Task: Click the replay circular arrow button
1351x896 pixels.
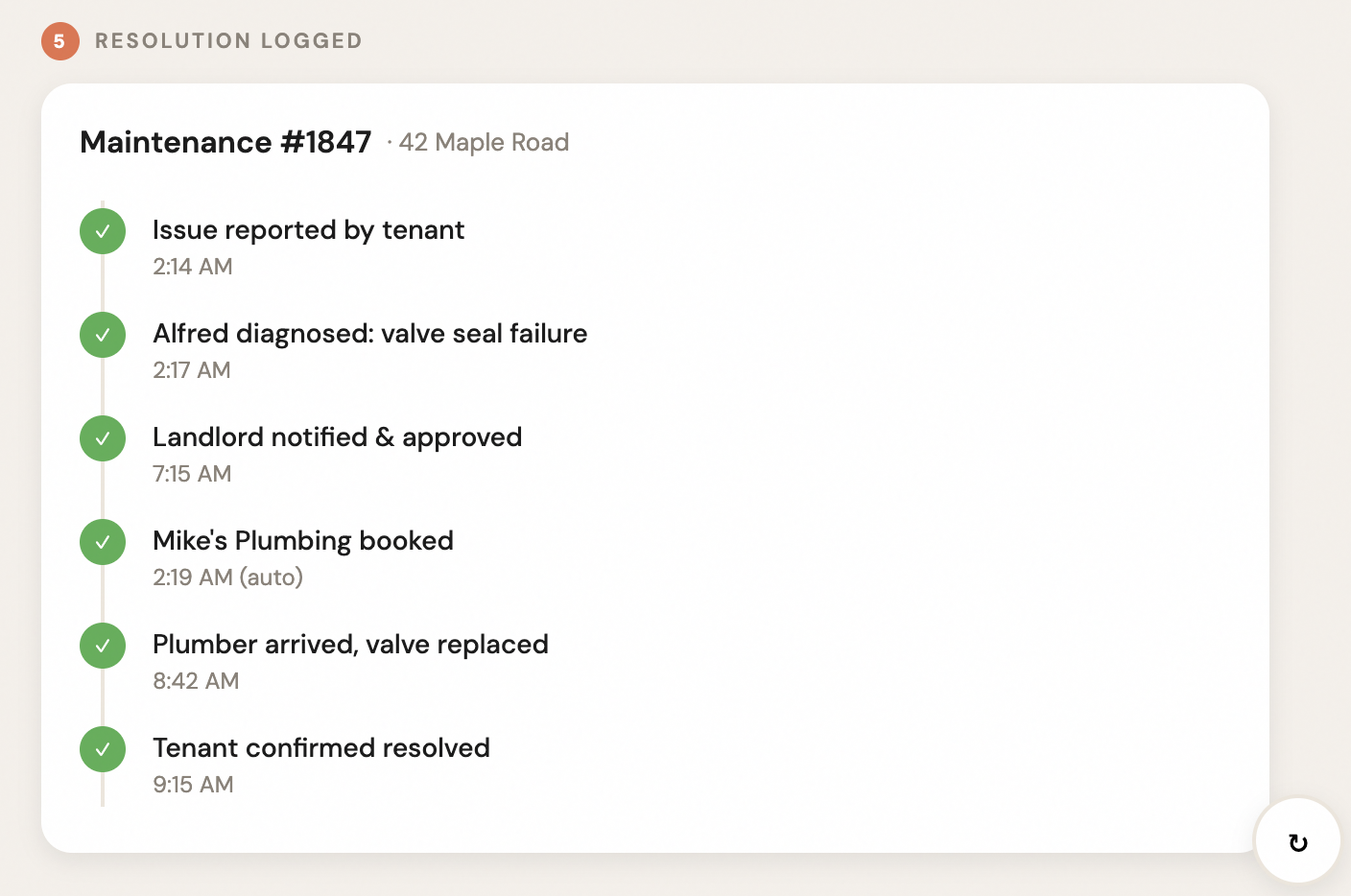Action: (1297, 842)
